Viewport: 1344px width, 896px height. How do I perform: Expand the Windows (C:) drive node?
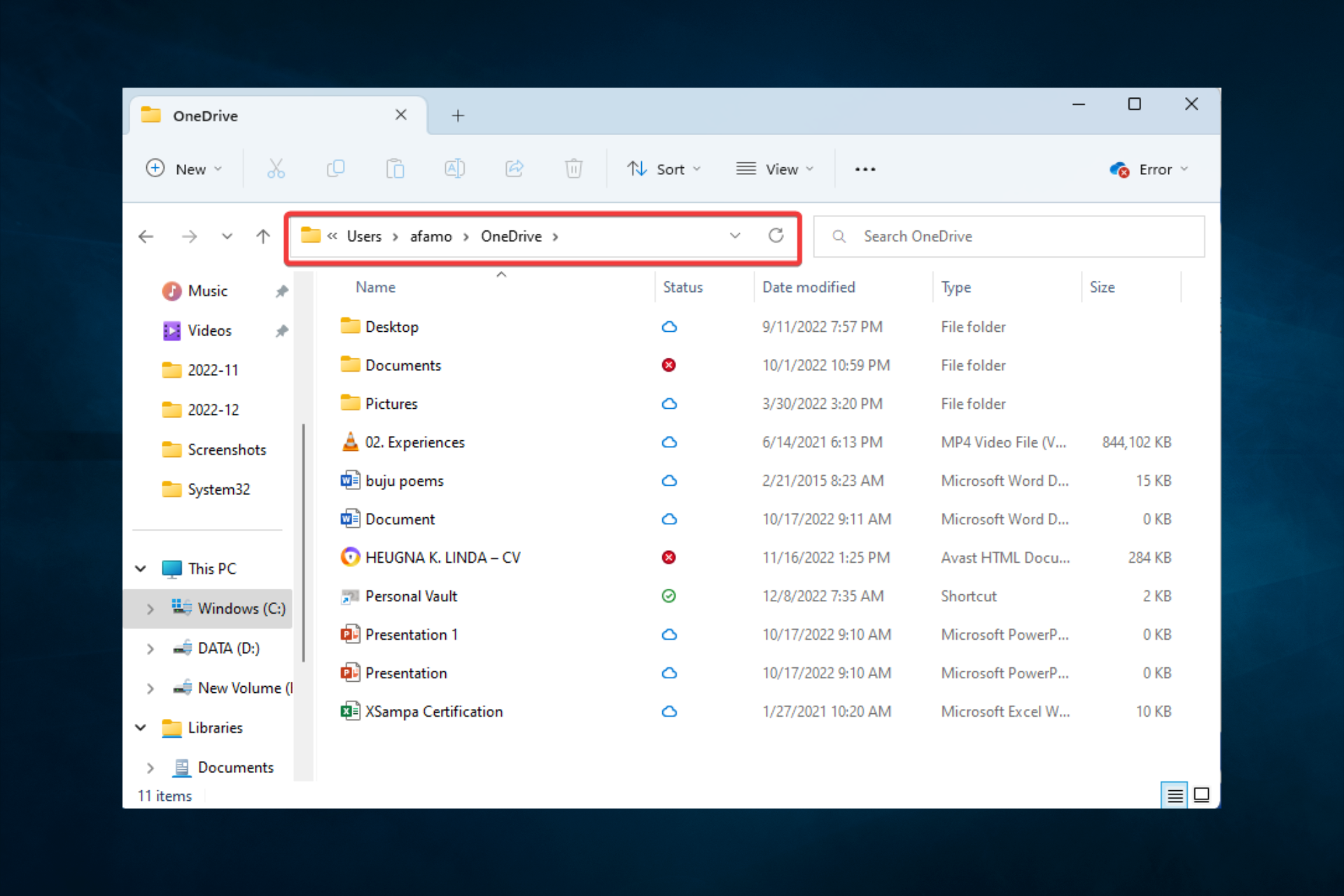click(x=150, y=609)
